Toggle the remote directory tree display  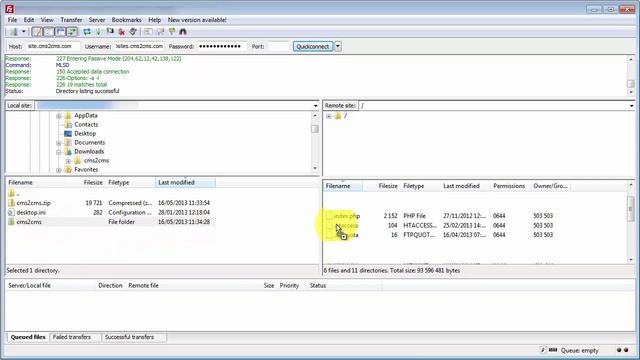tap(60, 31)
